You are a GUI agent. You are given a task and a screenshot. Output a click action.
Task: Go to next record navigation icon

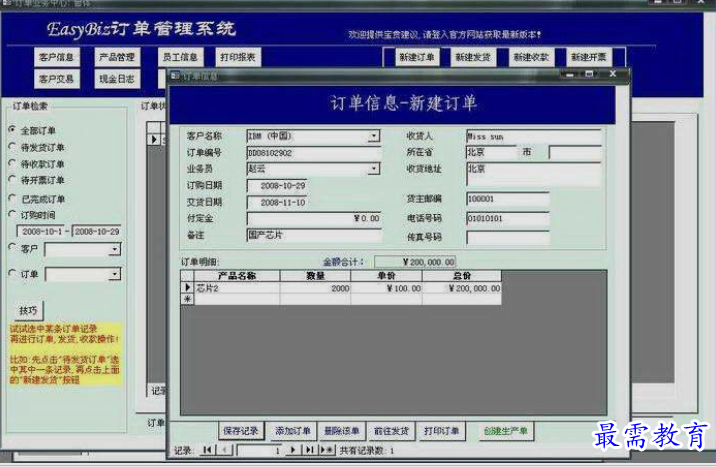[293, 450]
